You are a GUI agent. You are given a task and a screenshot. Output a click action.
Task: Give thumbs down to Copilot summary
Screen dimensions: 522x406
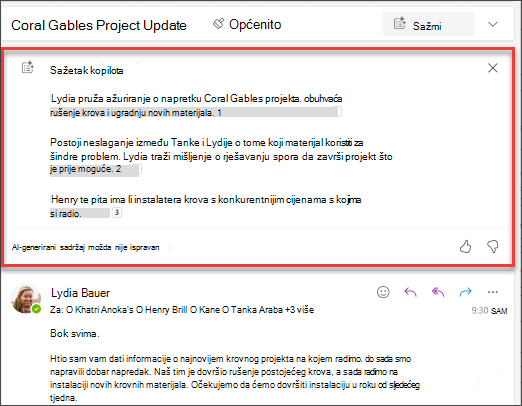493,247
